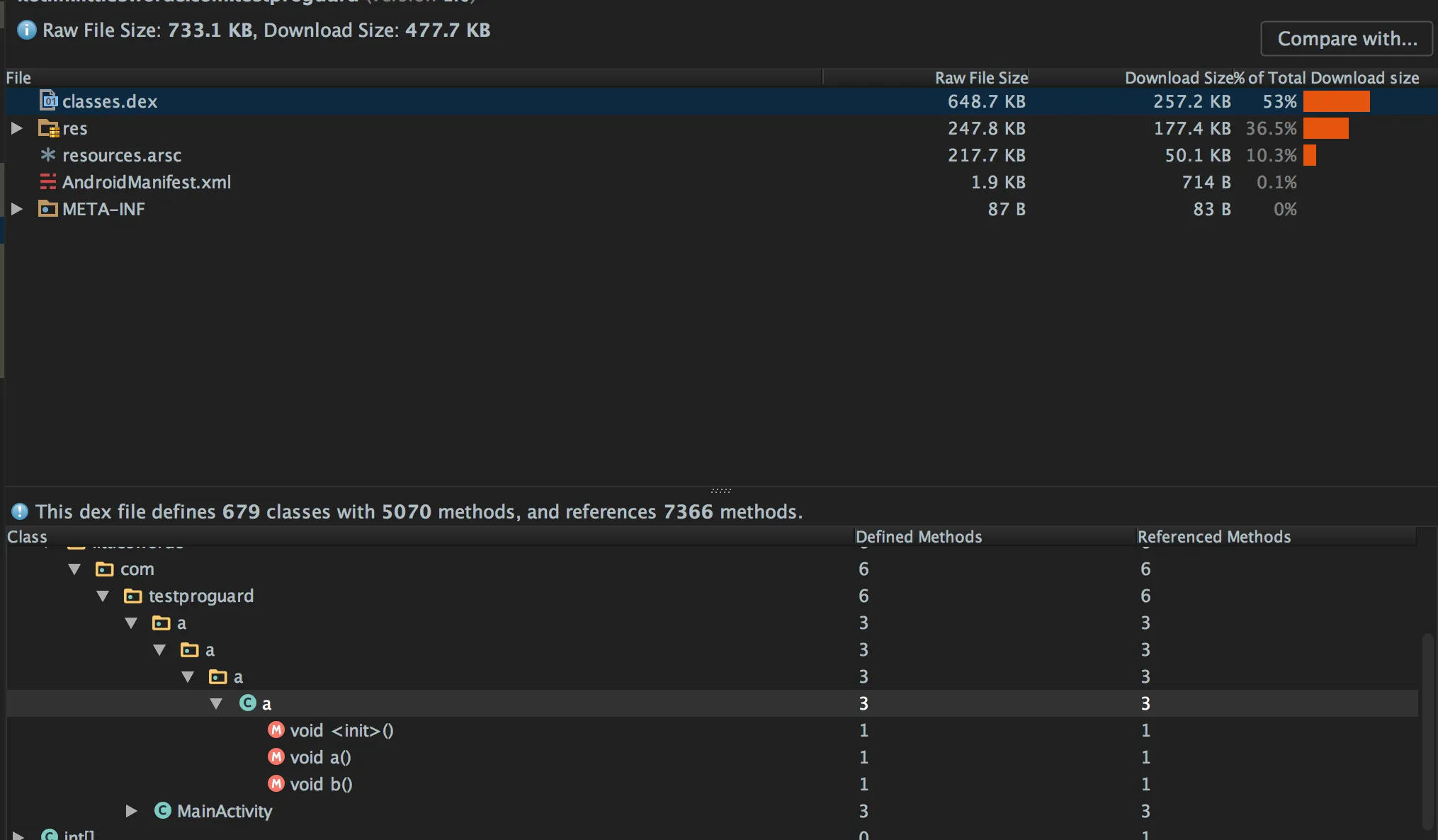Click the MainActivity class icon

pos(163,811)
